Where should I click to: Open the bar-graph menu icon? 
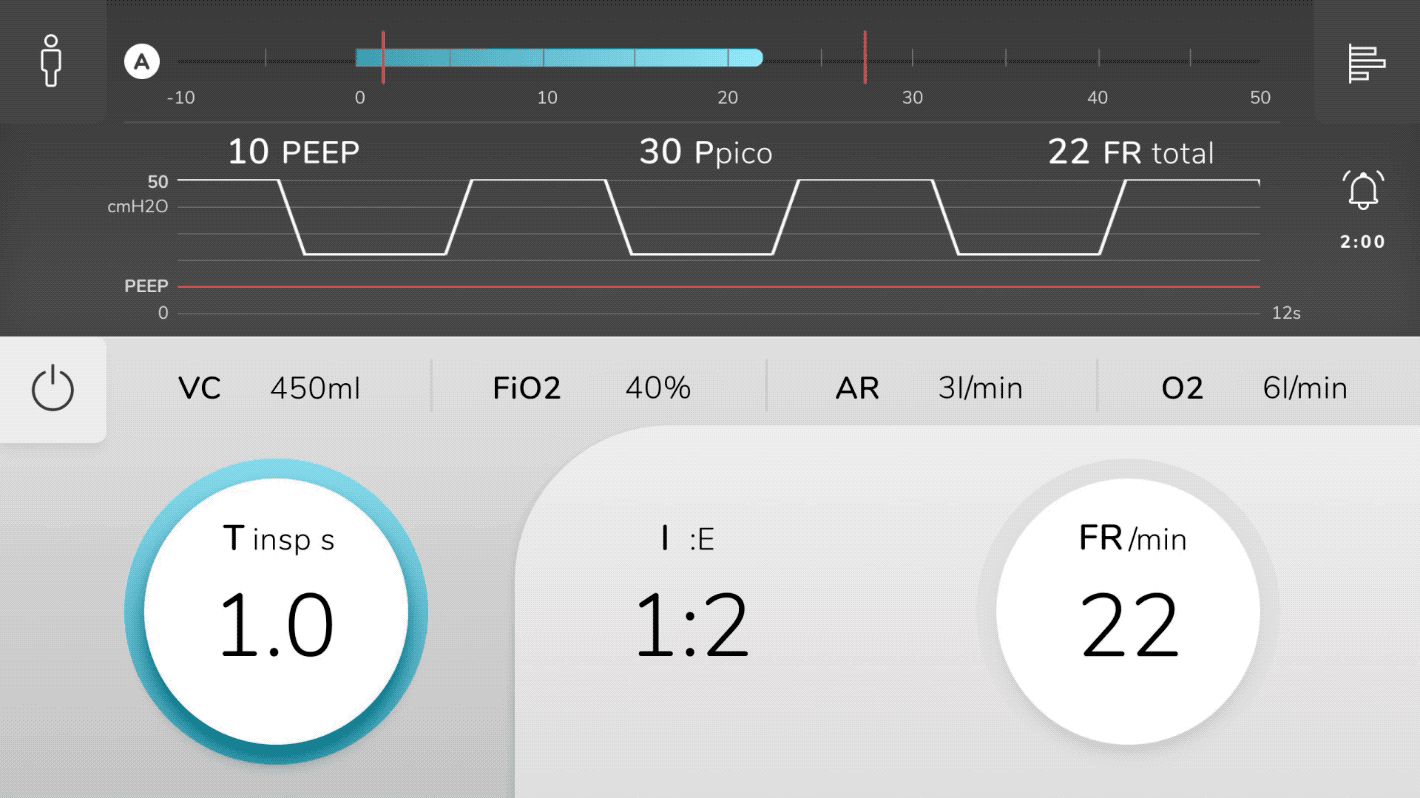(x=1366, y=63)
